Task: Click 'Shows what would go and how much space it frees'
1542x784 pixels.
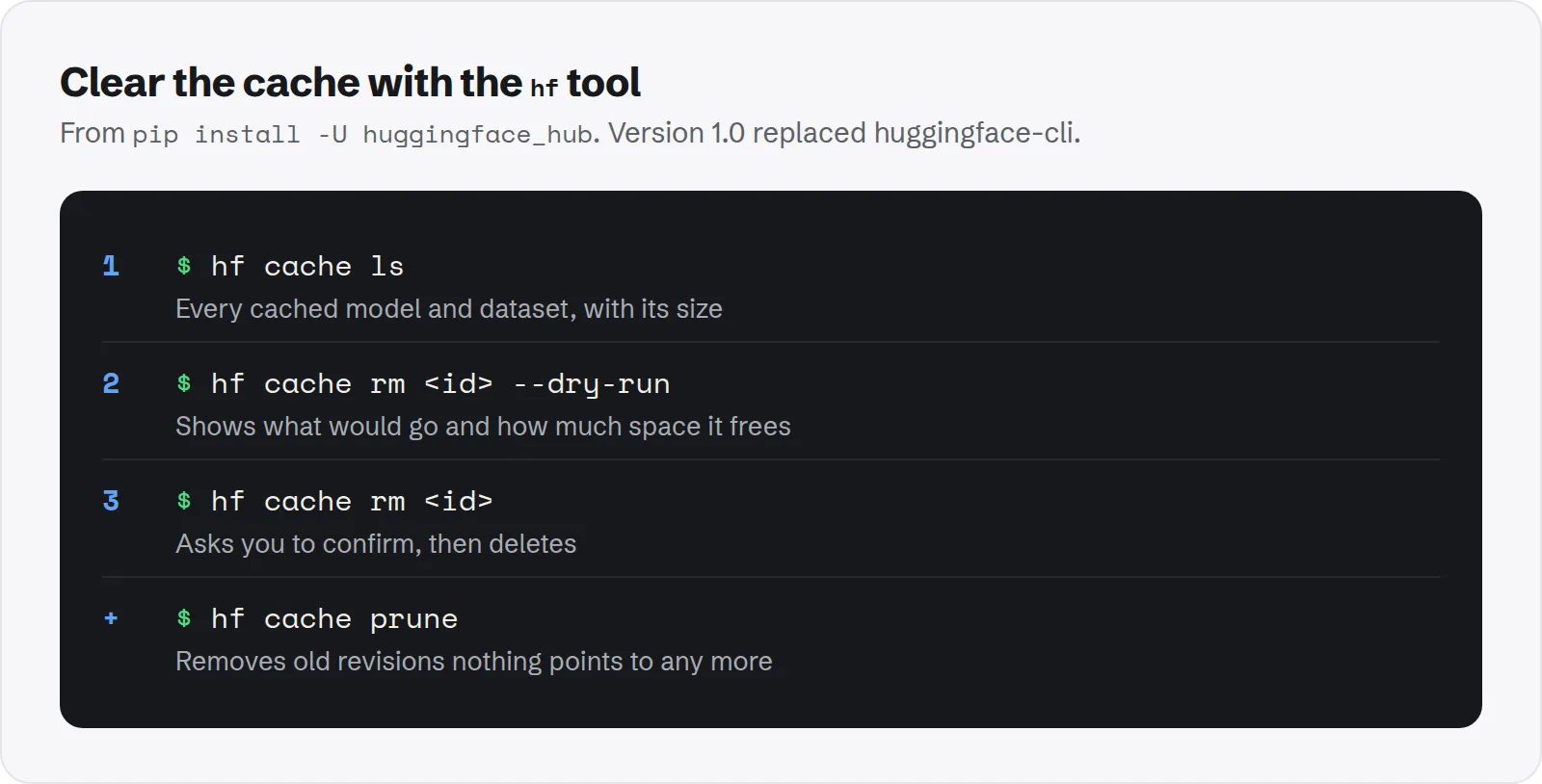Action: pyautogui.click(x=483, y=427)
